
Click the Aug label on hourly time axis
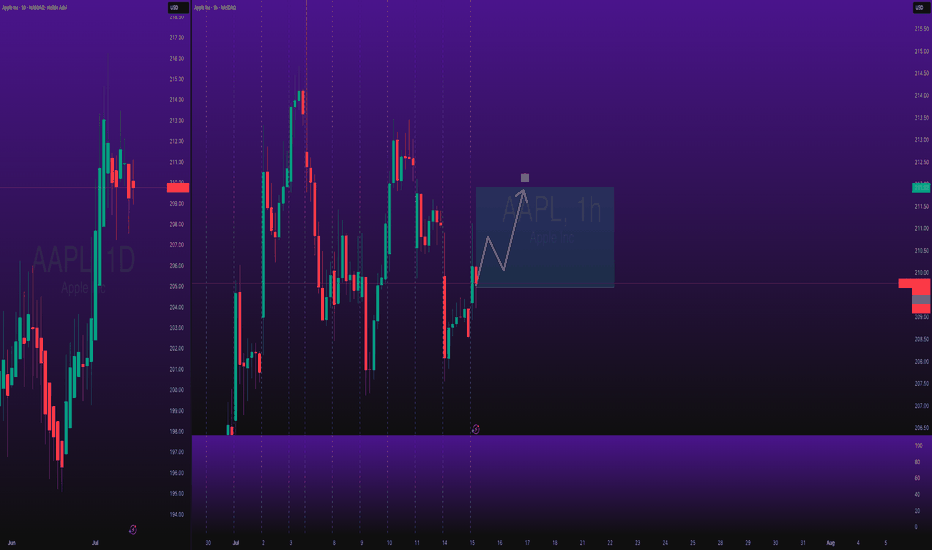coord(831,543)
